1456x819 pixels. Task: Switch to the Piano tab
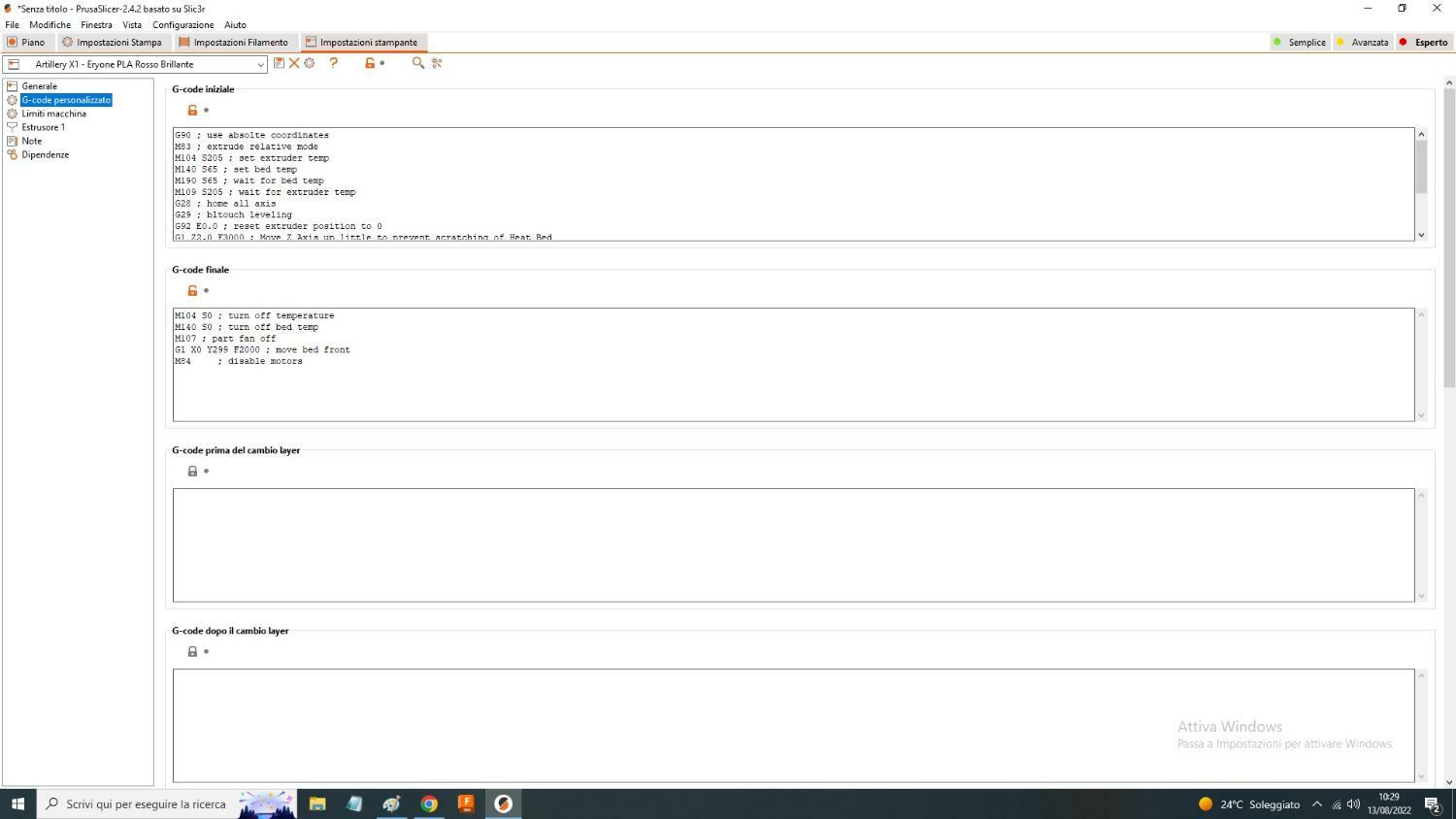tap(26, 42)
